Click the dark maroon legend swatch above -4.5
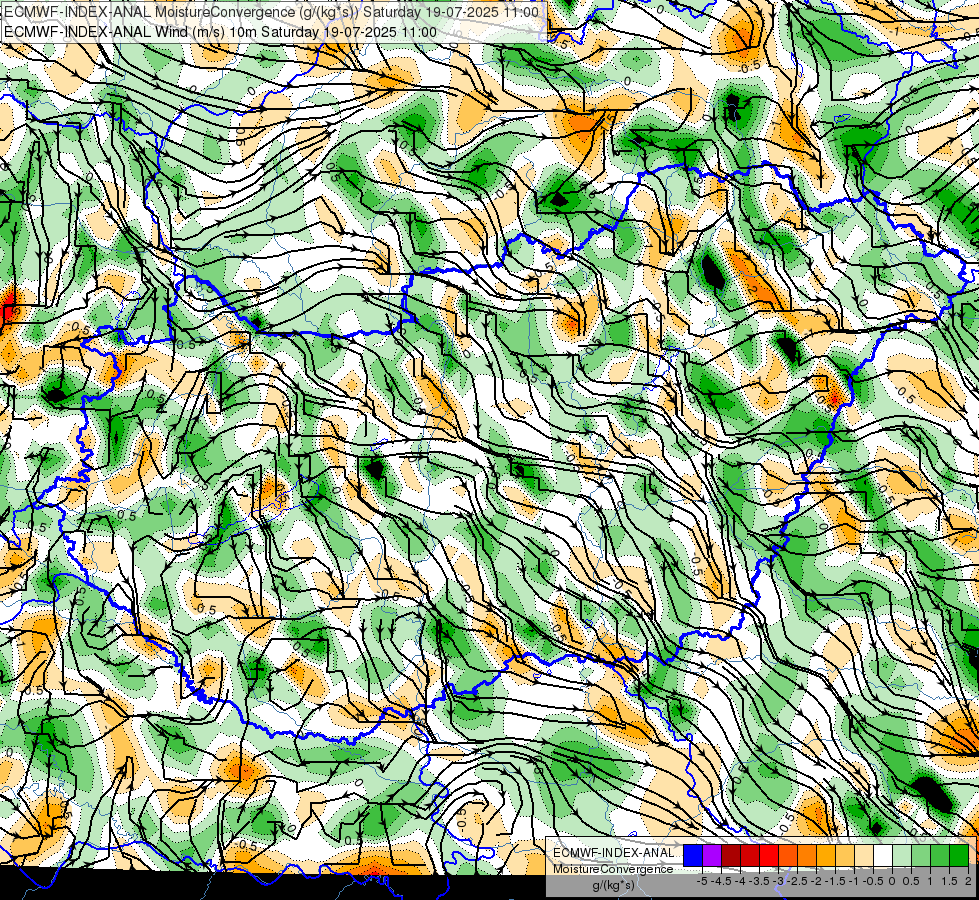 coord(731,855)
